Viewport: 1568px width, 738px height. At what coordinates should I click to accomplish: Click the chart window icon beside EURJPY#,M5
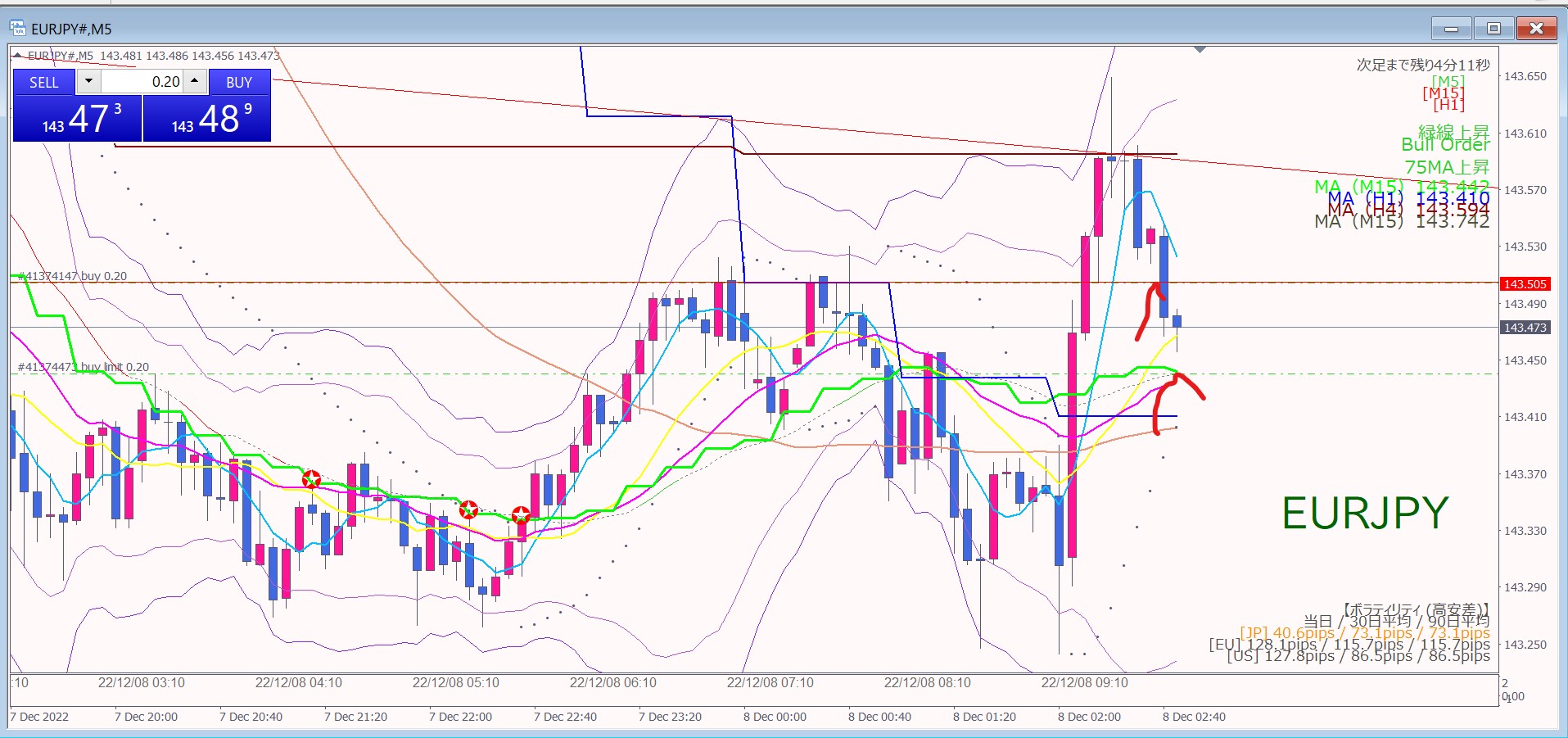(18, 29)
